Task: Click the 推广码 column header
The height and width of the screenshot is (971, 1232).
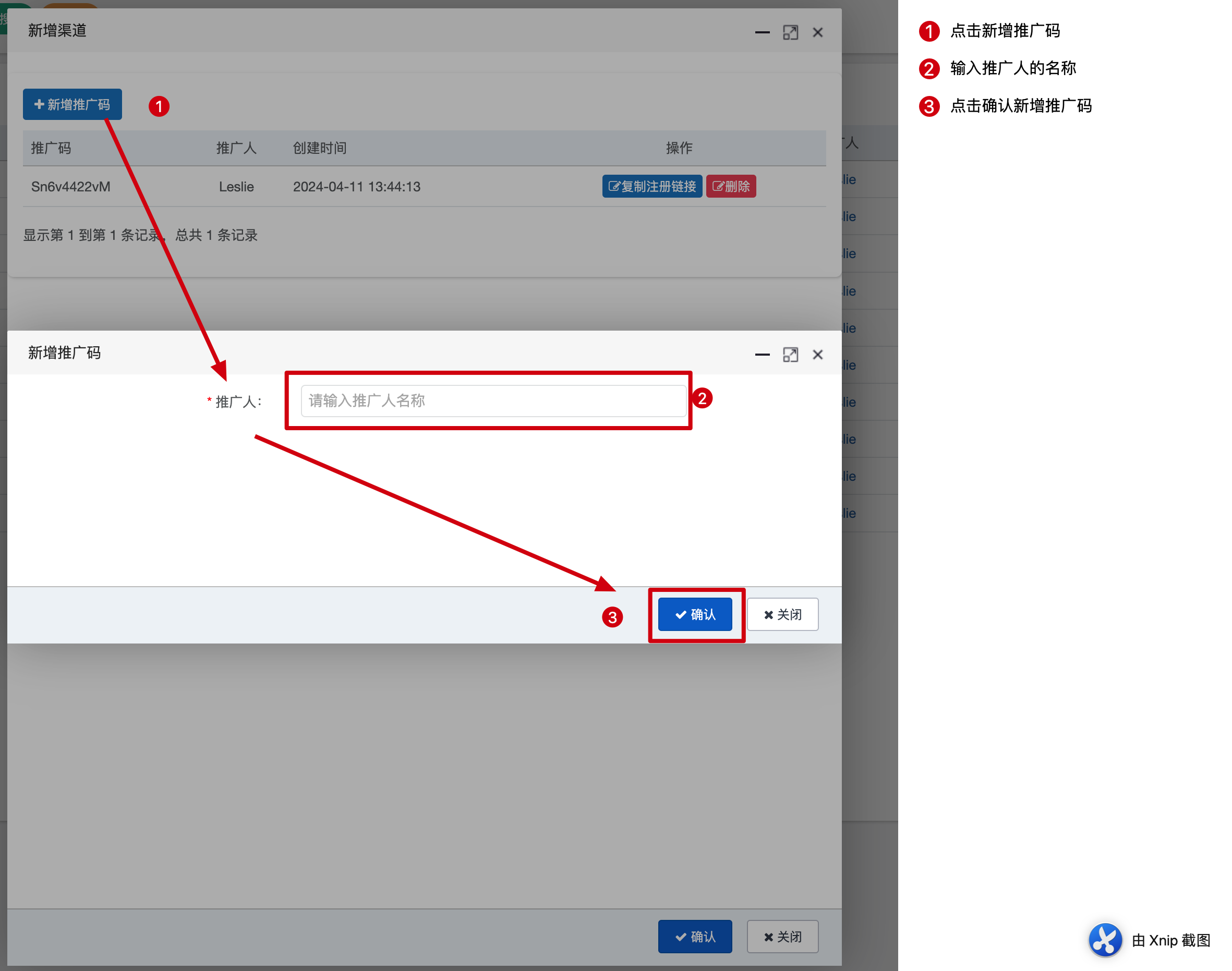Action: coord(51,149)
